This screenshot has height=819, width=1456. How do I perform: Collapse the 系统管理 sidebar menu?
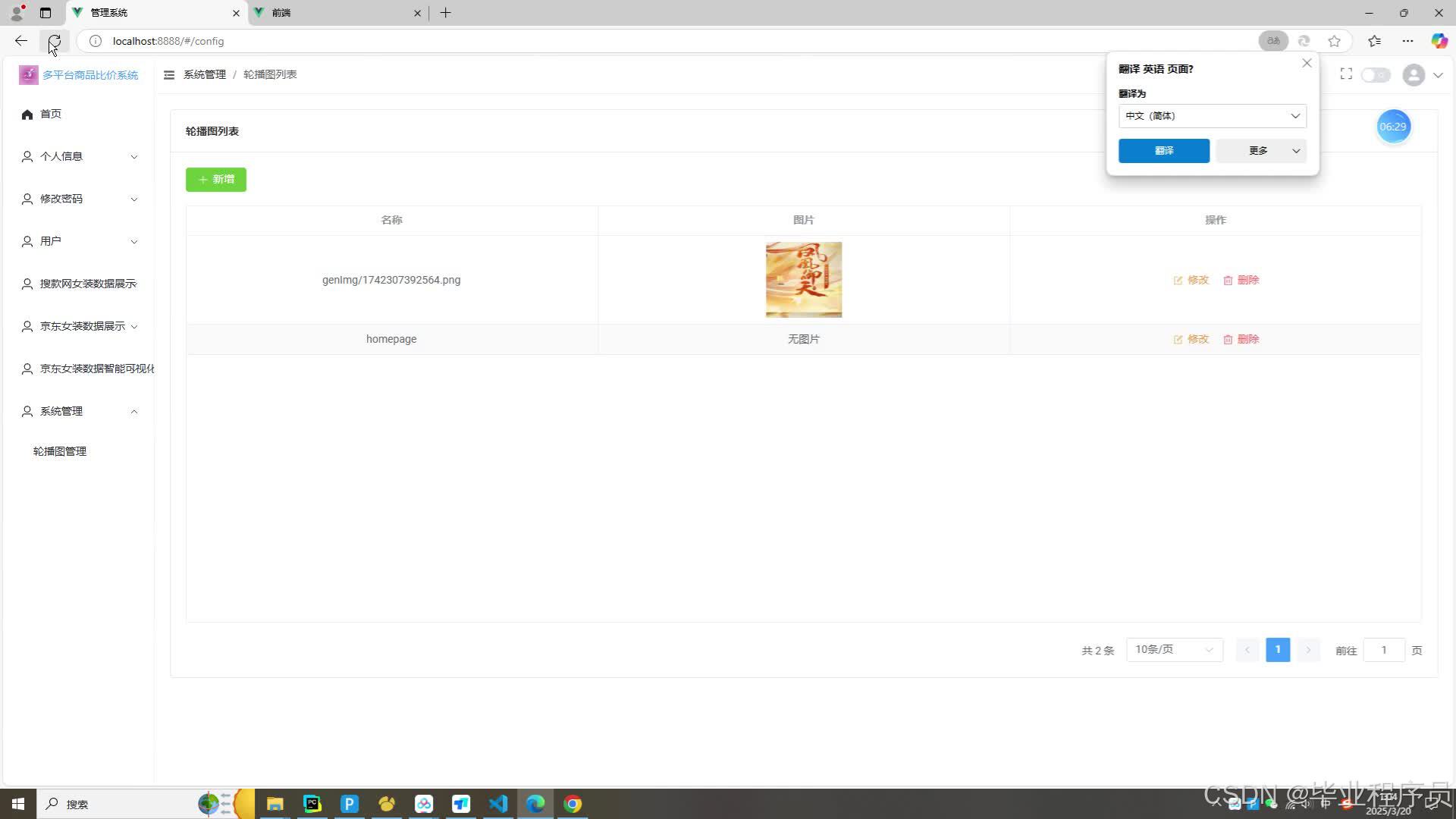80,411
